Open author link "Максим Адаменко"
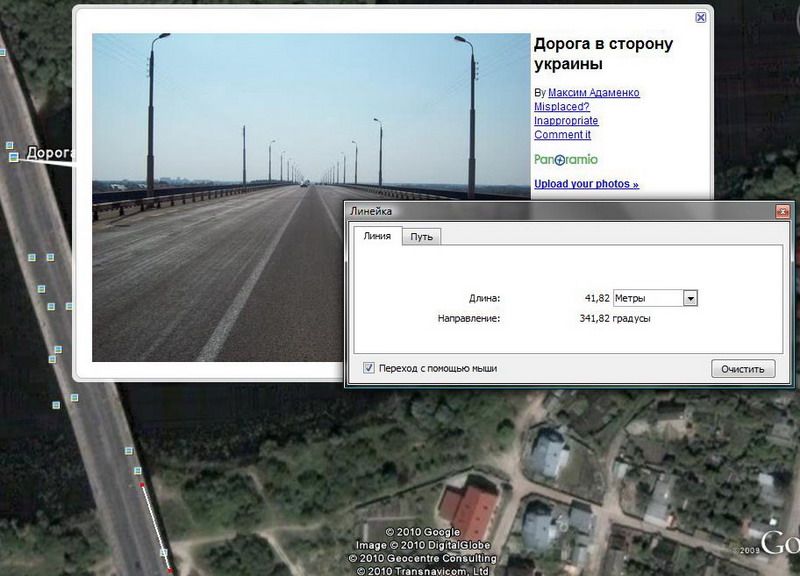This screenshot has height=576, width=800. (593, 93)
